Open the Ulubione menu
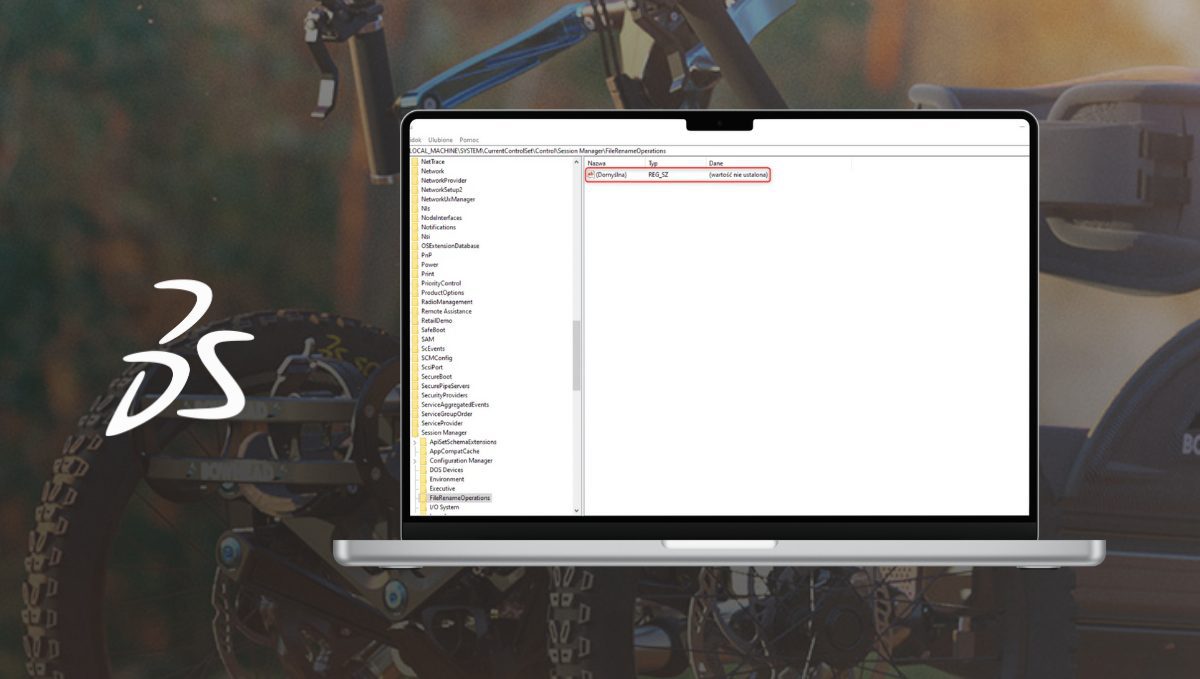Screen dimensions: 1200x679 tap(441, 140)
